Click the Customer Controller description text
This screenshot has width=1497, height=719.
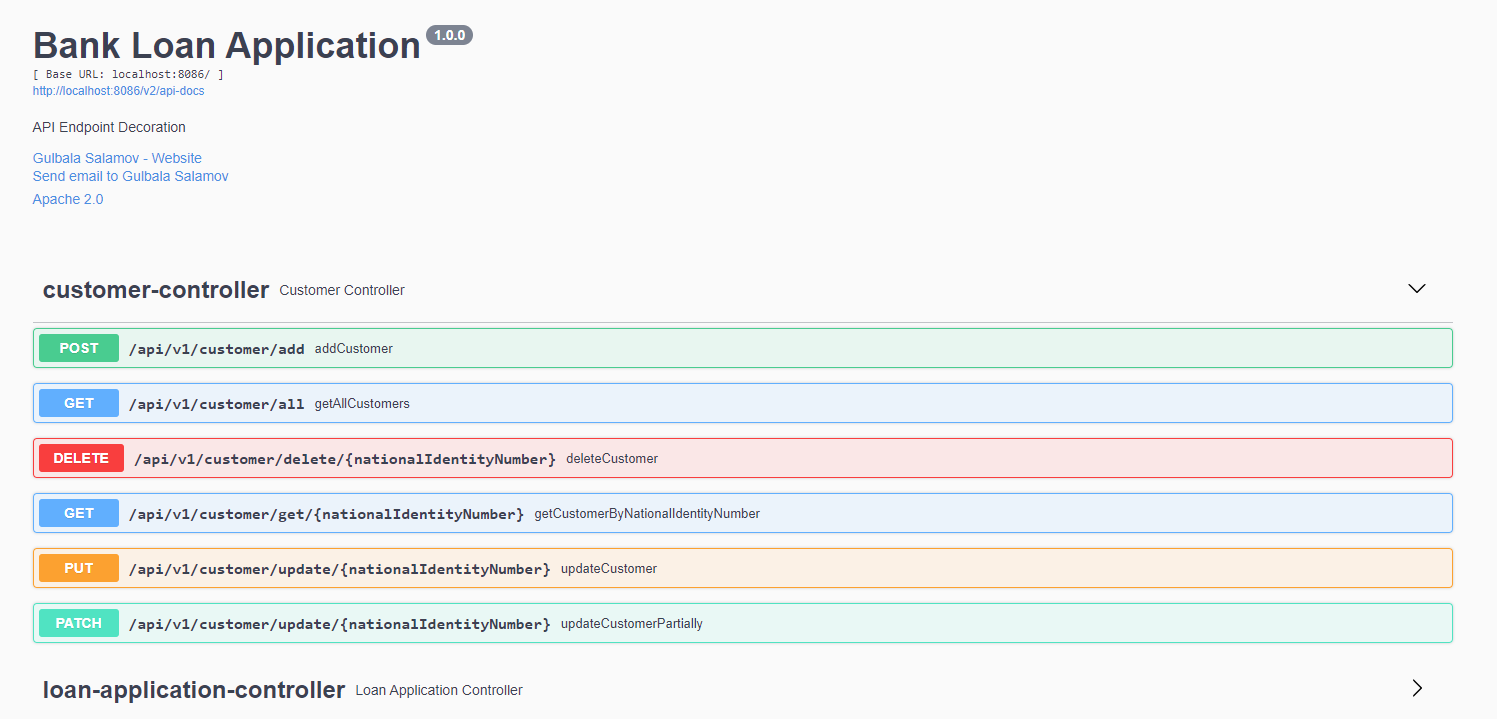click(x=342, y=290)
